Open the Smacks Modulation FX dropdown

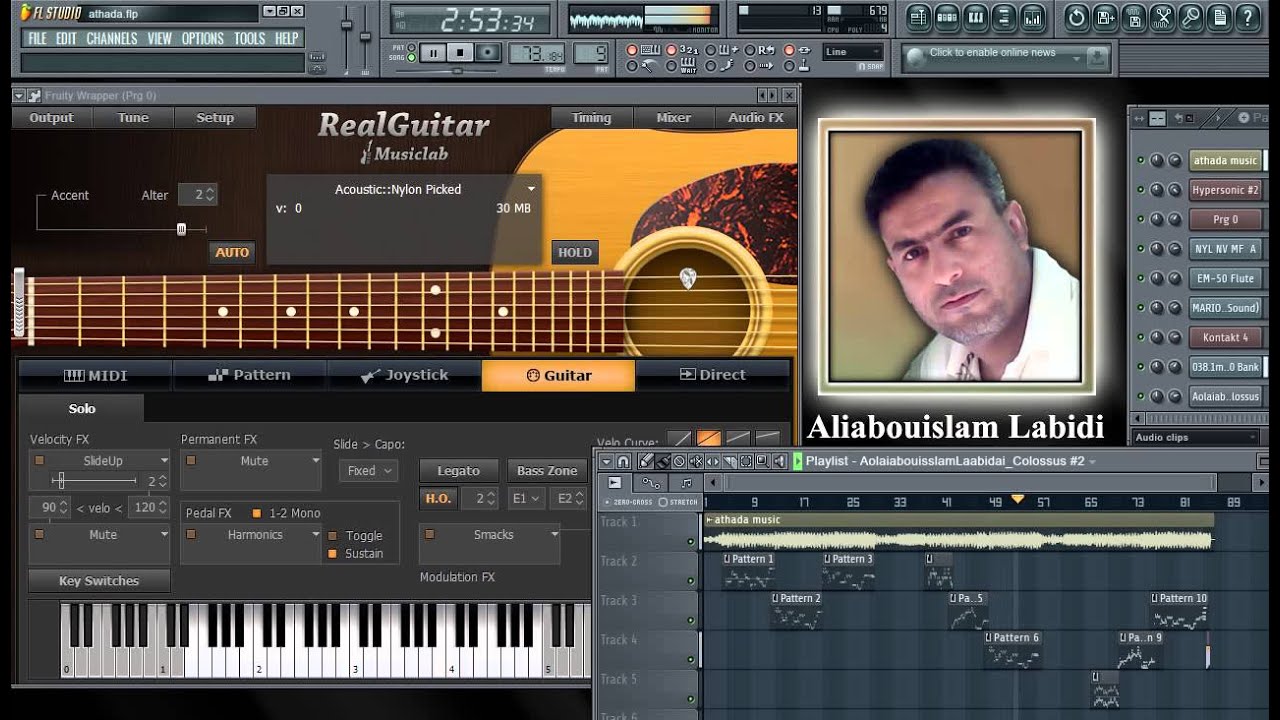coord(554,535)
